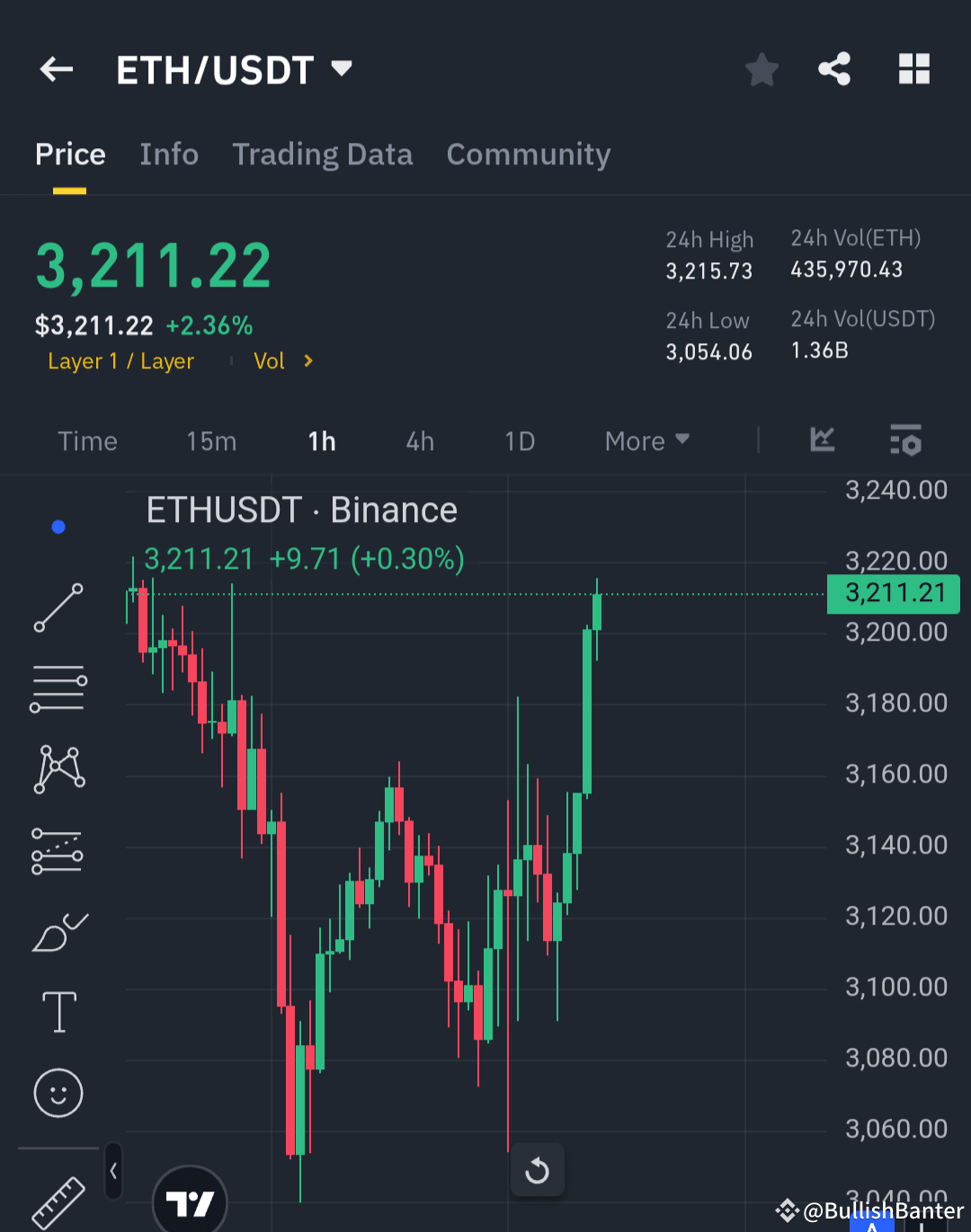This screenshot has height=1232, width=971.
Task: Open the Vol category link
Action: 269,360
